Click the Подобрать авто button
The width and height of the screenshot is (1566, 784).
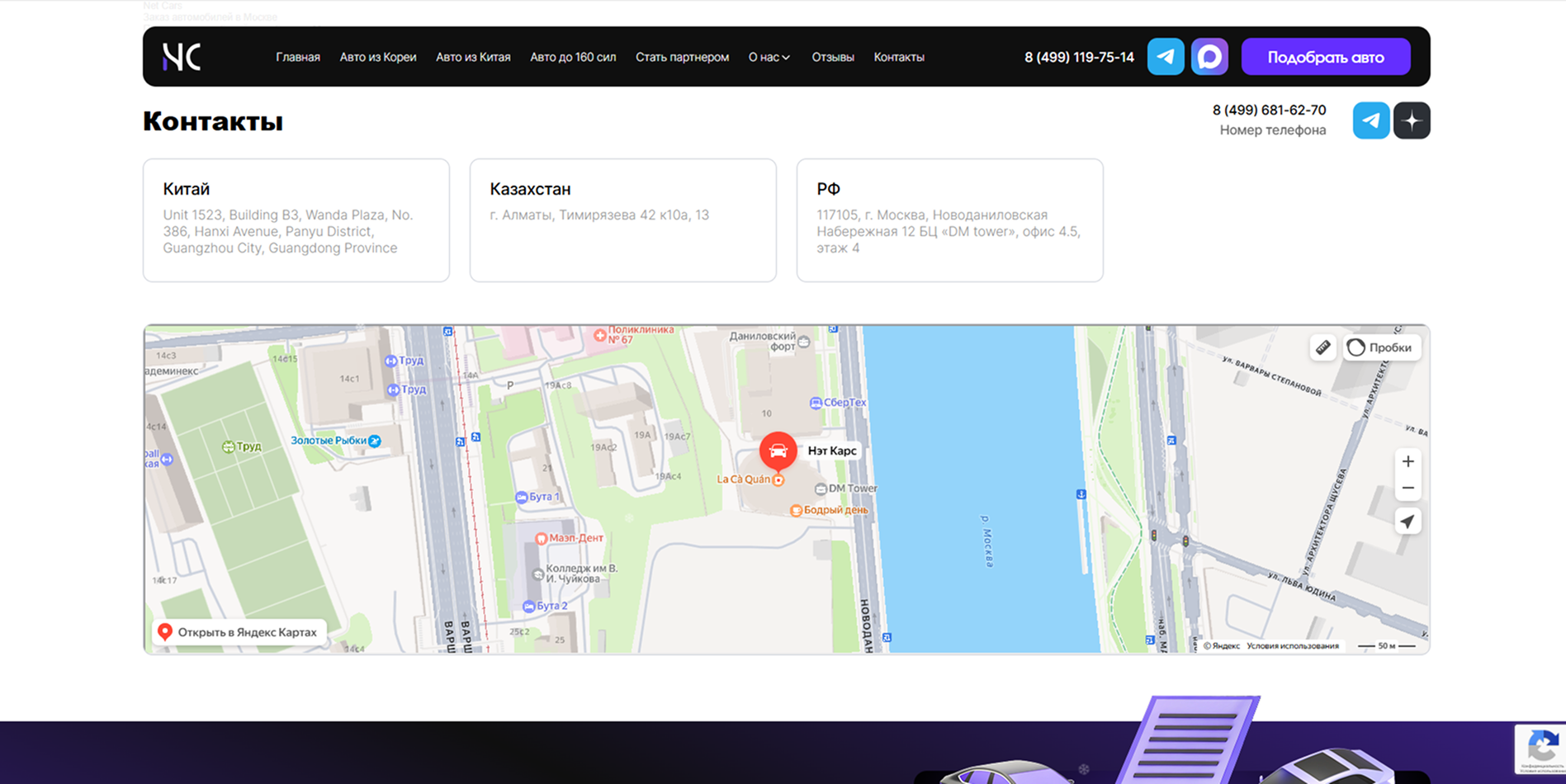(x=1326, y=57)
